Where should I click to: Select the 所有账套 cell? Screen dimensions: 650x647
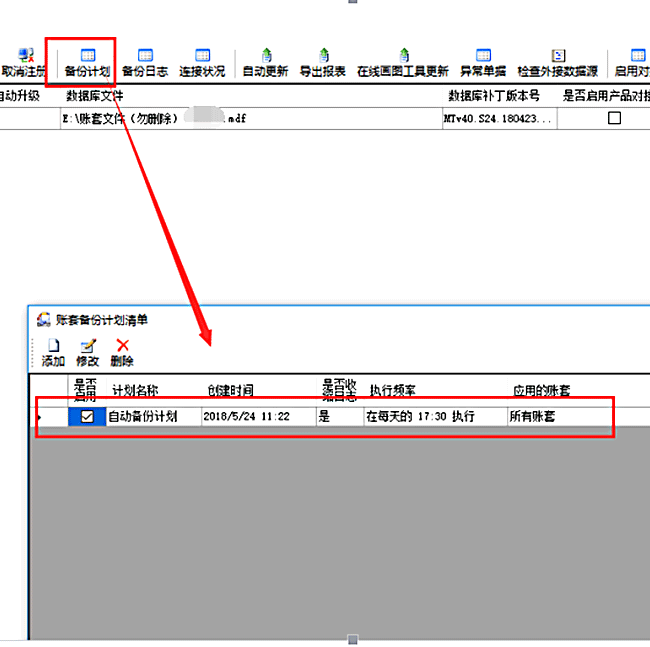click(x=560, y=416)
